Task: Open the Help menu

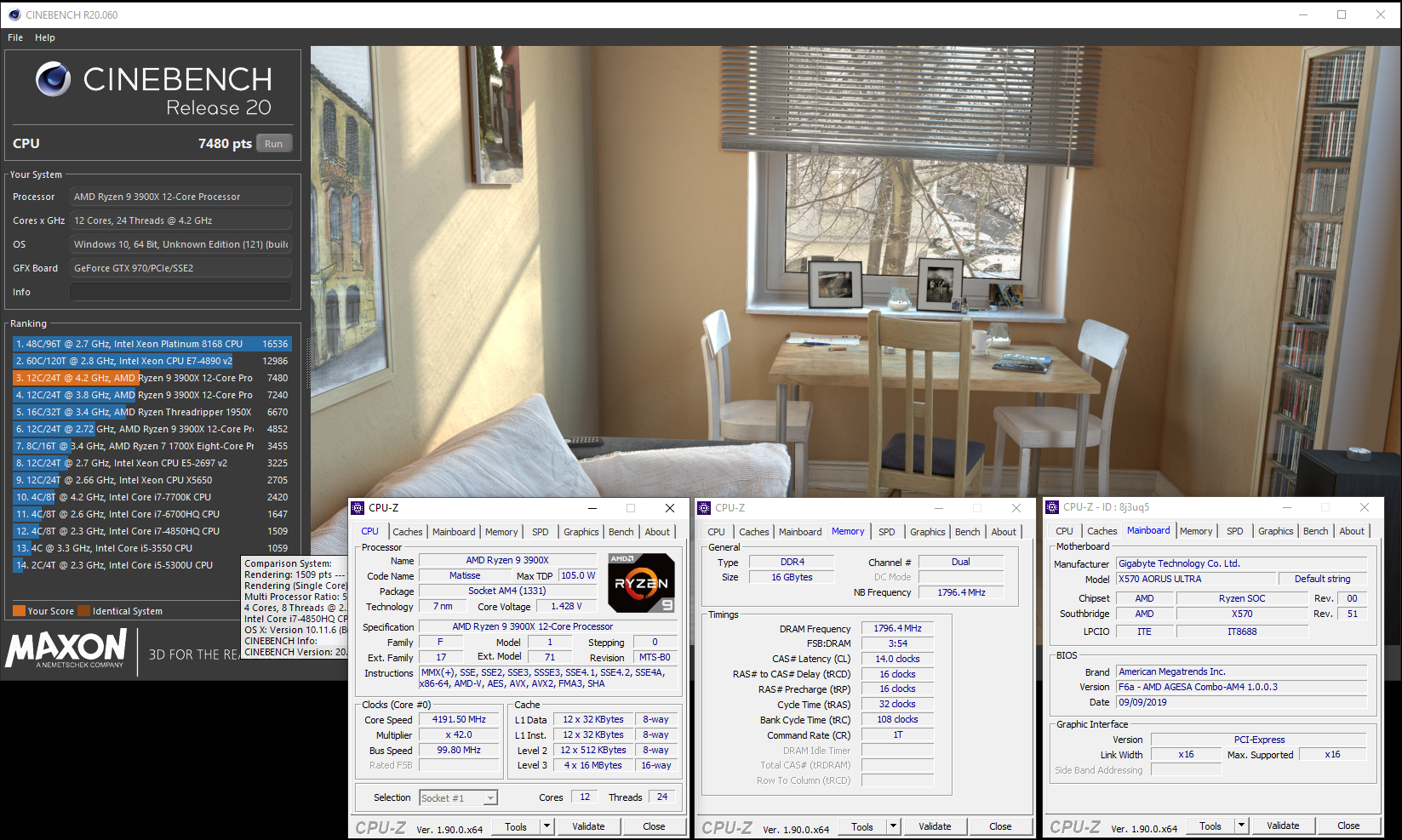Action: [x=45, y=37]
